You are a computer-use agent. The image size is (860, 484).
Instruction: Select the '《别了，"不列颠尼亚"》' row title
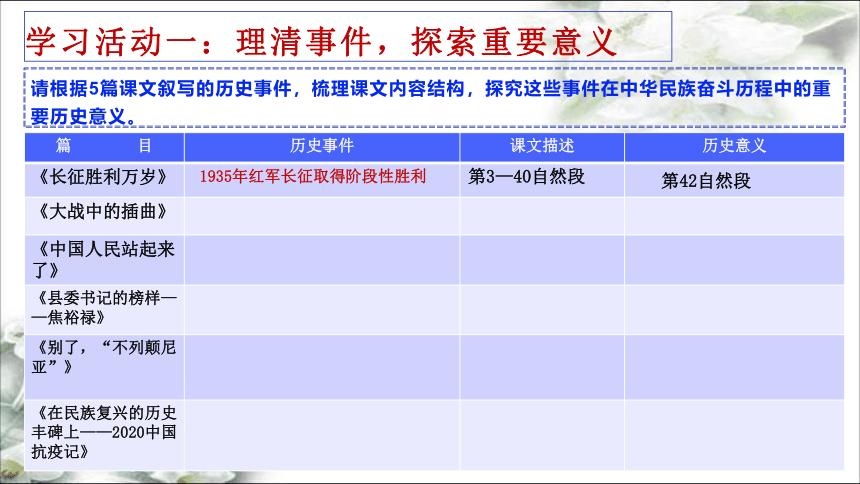tap(104, 357)
